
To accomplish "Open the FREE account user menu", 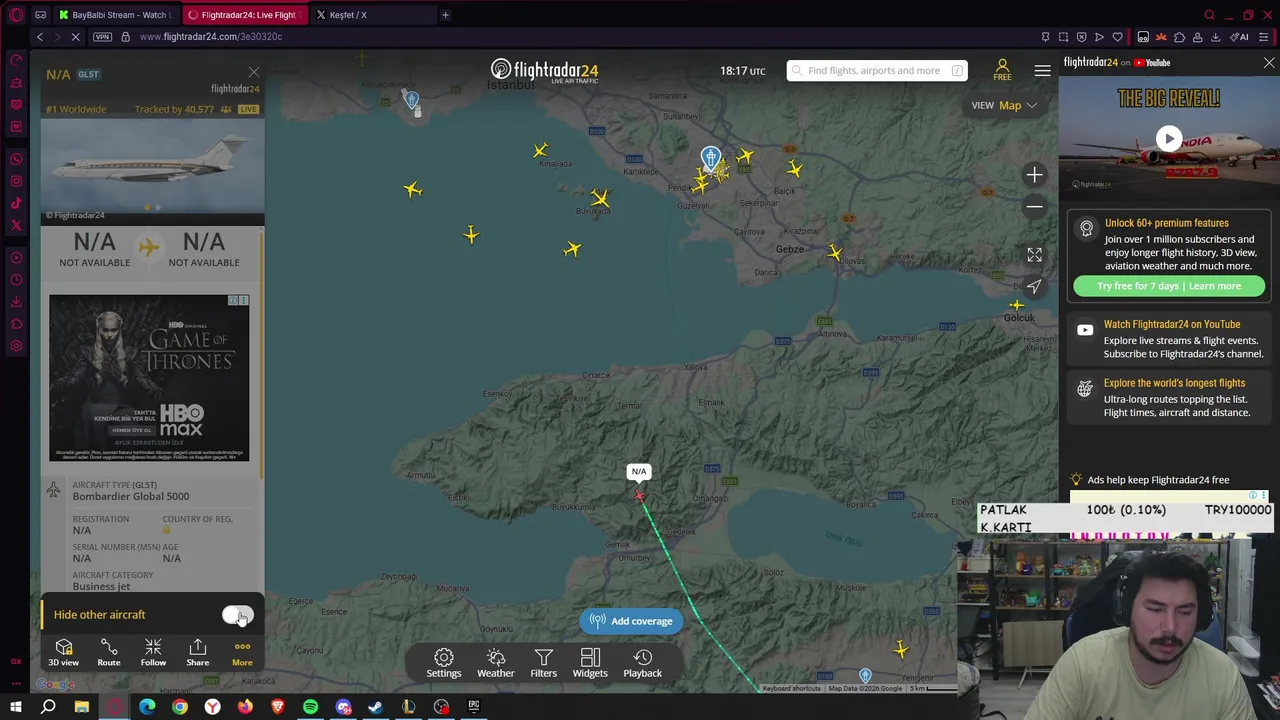I will click(1002, 70).
